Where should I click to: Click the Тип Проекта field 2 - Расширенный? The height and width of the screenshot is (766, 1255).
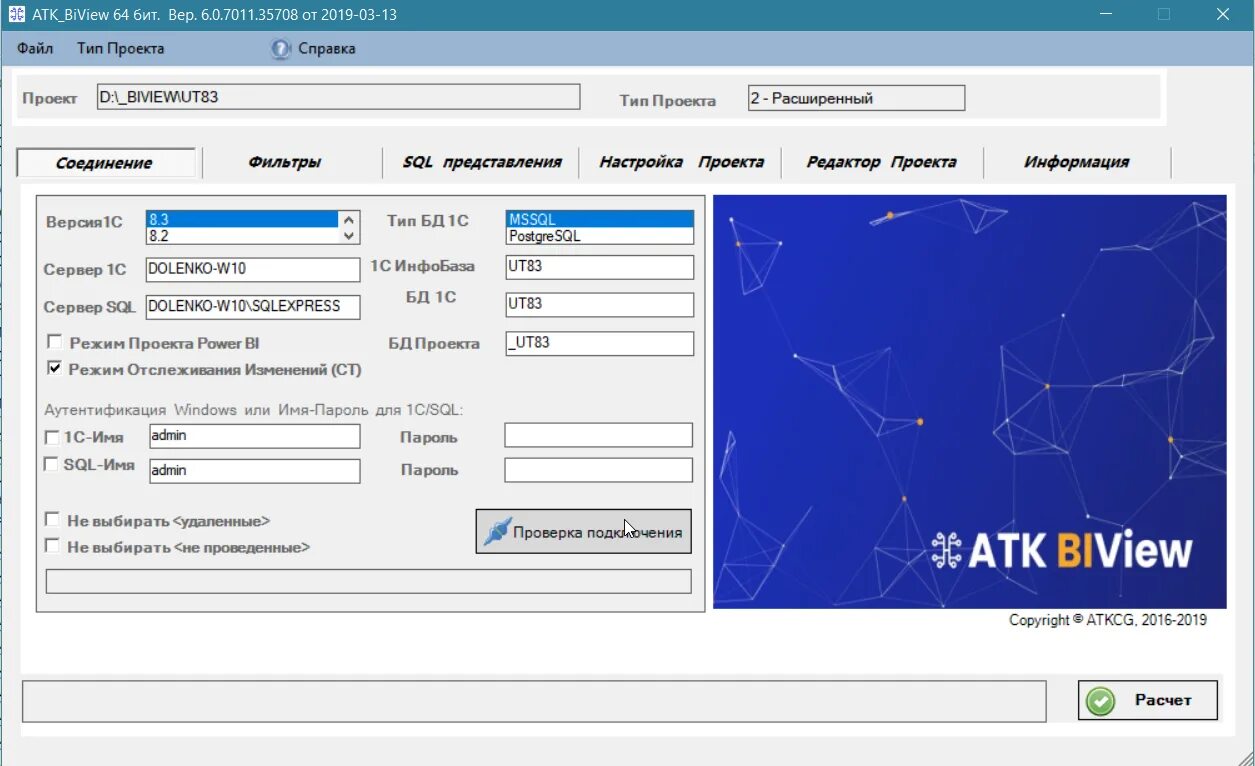coord(856,98)
